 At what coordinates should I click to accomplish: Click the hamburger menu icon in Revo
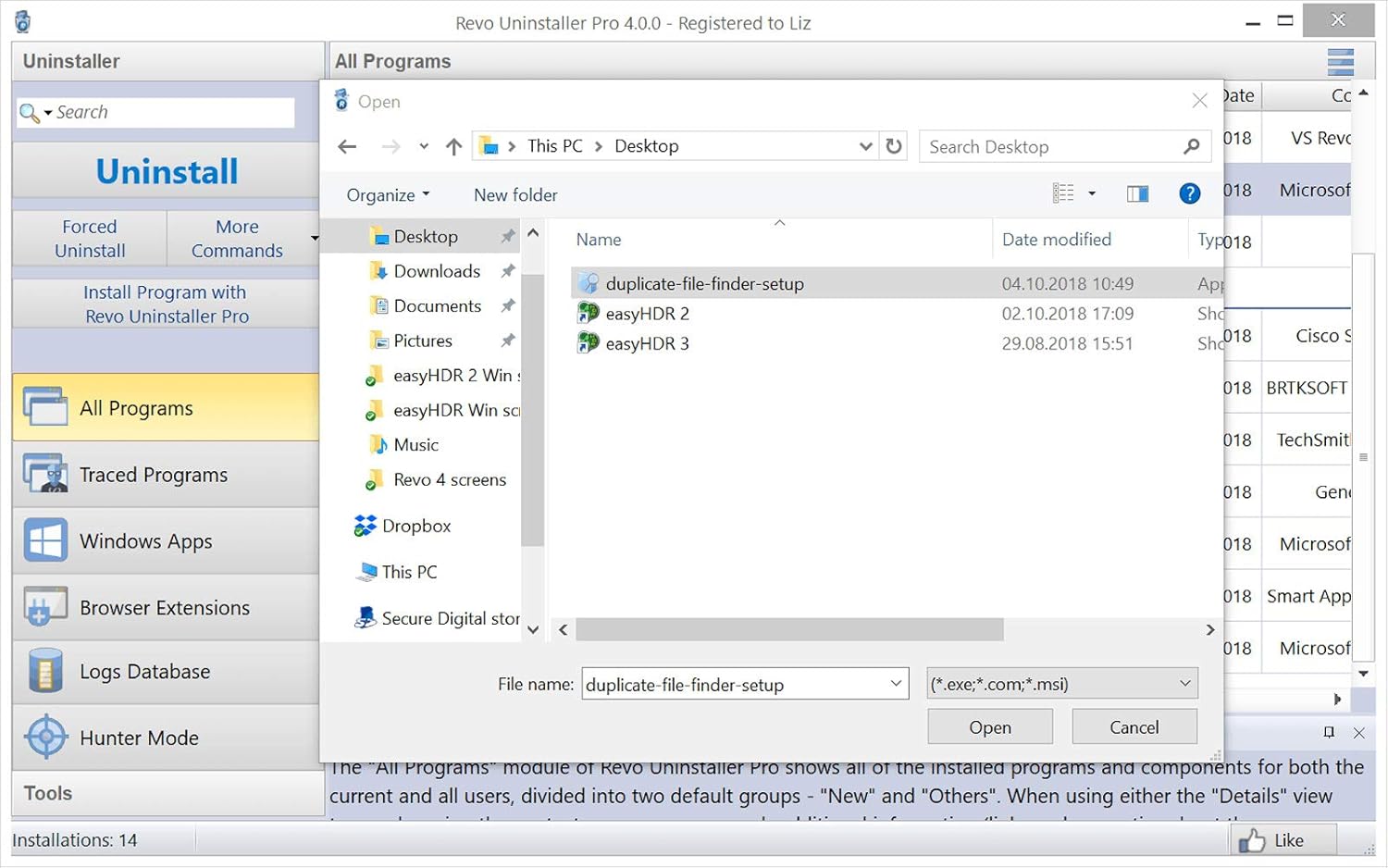pyautogui.click(x=1340, y=61)
